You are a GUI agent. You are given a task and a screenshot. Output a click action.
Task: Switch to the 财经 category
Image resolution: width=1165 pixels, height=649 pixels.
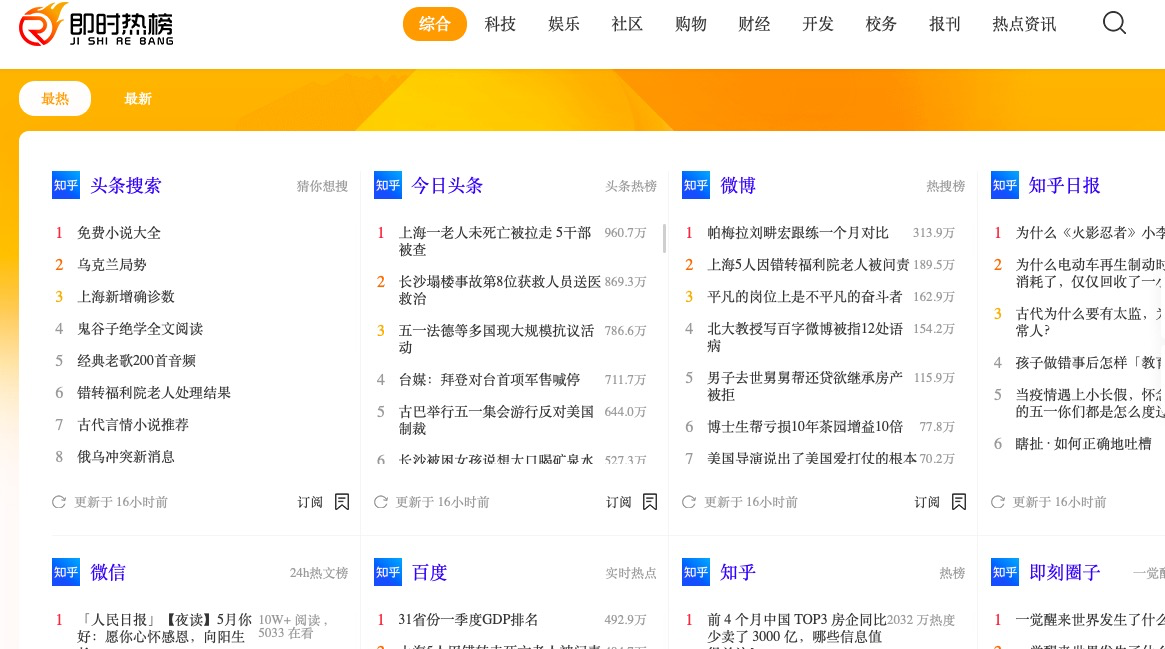click(754, 24)
